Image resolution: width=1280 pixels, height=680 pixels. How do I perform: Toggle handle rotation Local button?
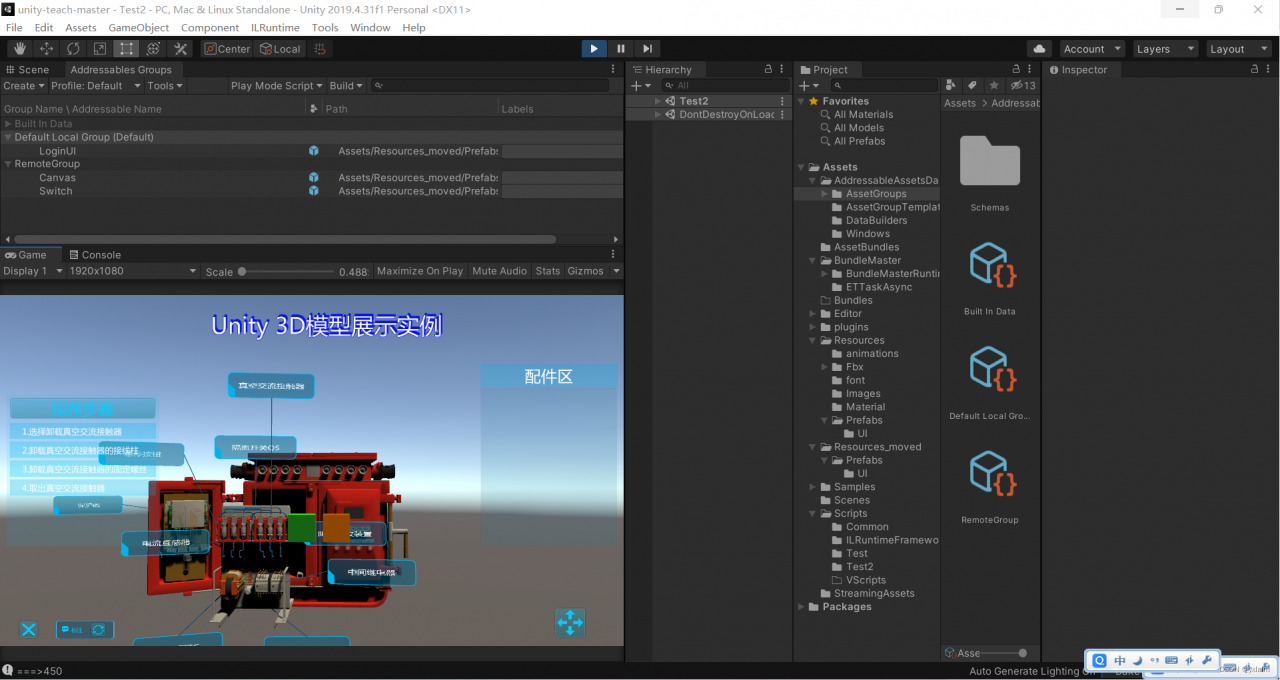(x=280, y=49)
